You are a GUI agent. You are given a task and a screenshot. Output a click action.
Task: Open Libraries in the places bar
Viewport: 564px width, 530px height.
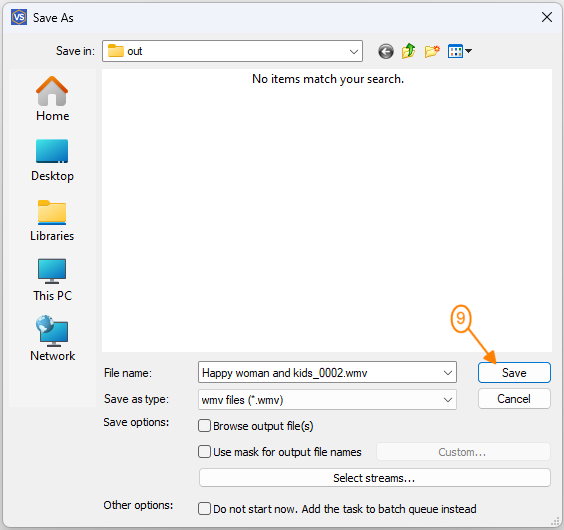point(52,220)
